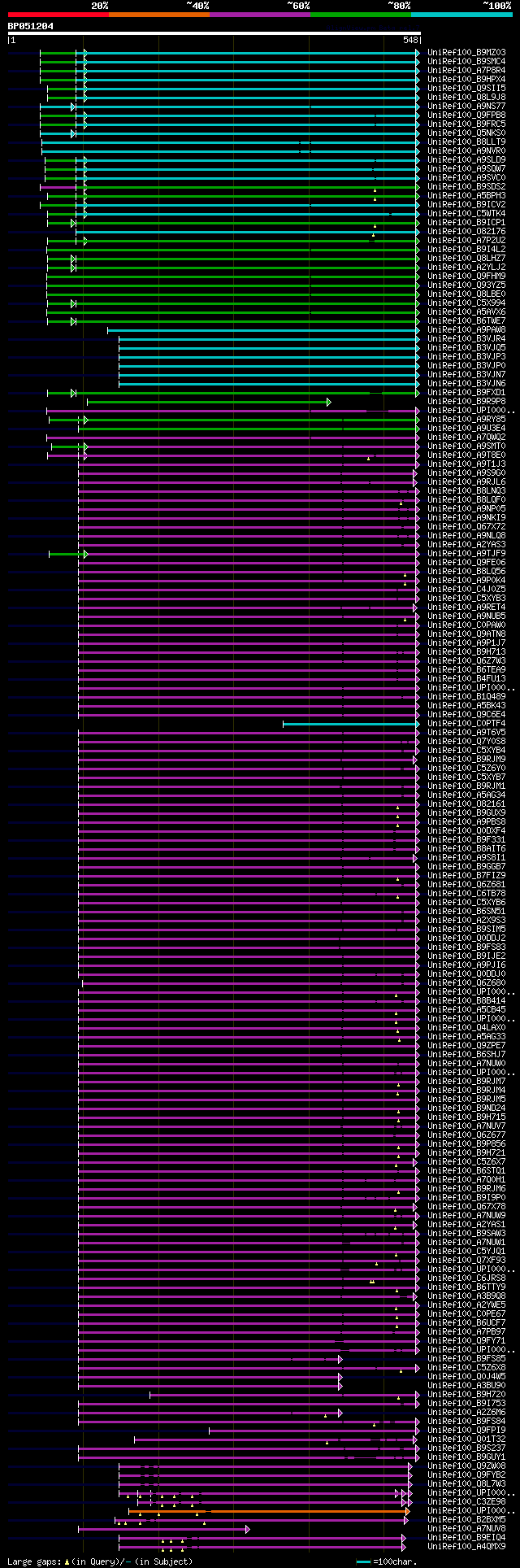The height and width of the screenshot is (1568, 520).
Task: Select hit label UniRef100_A9SQW7
Action: click(466, 168)
